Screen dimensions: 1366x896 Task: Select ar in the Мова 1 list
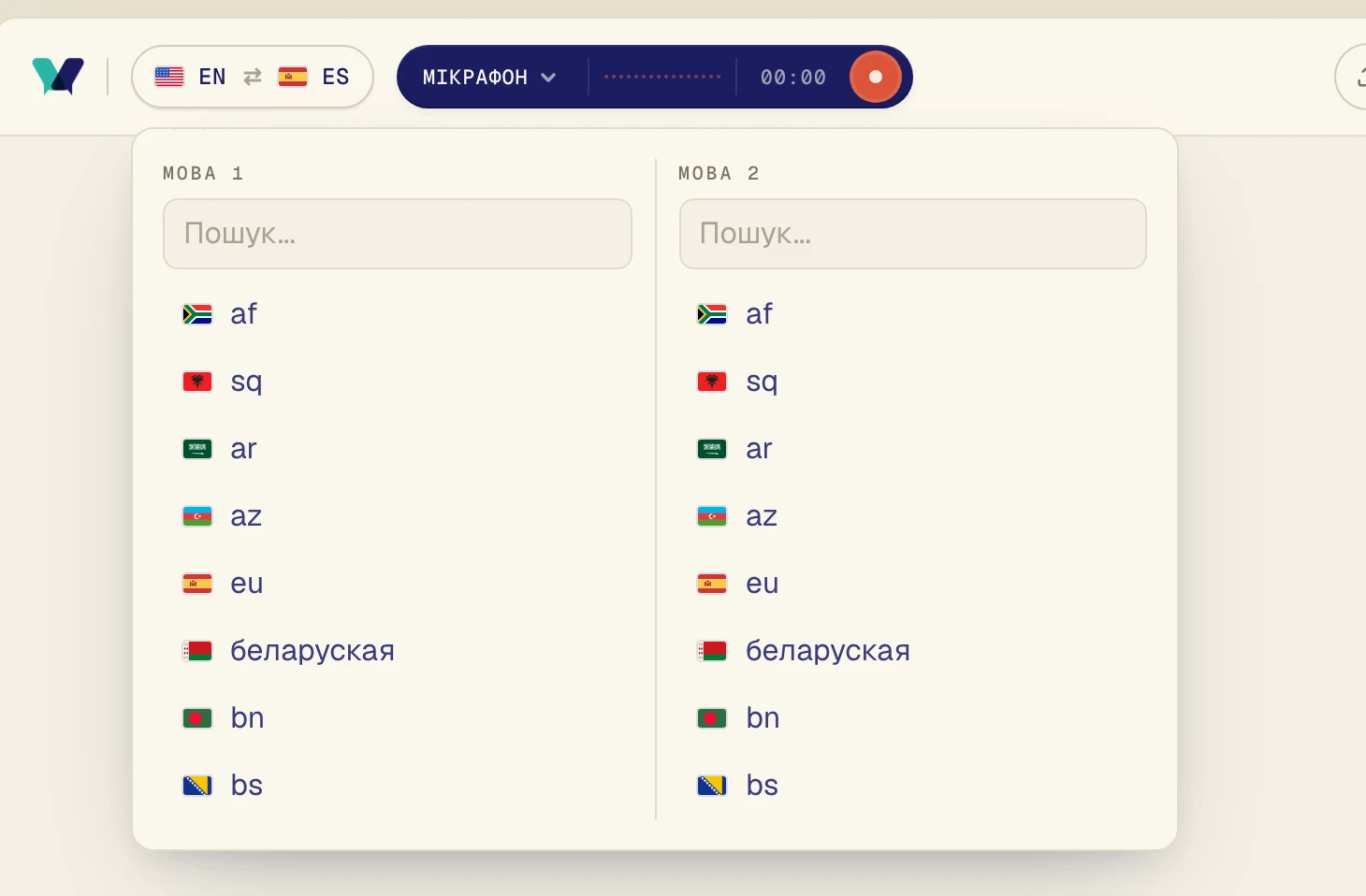[x=398, y=449]
